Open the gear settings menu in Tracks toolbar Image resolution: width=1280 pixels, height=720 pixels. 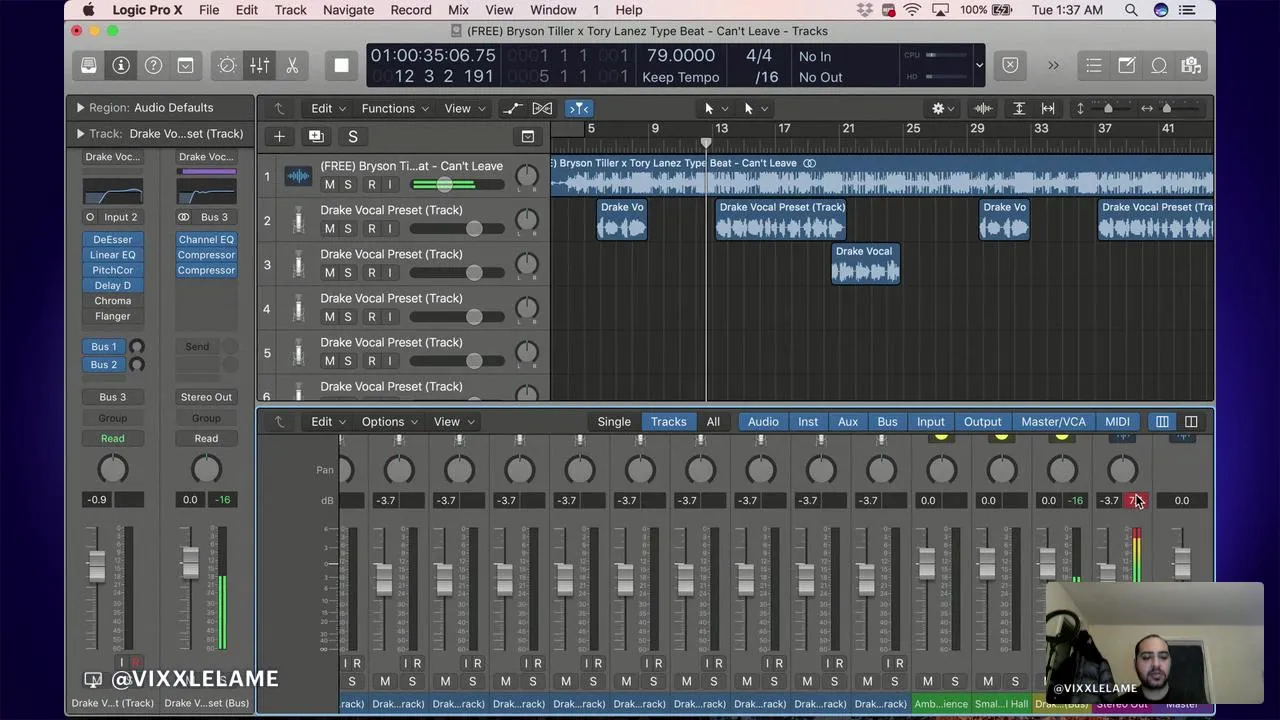[x=943, y=108]
